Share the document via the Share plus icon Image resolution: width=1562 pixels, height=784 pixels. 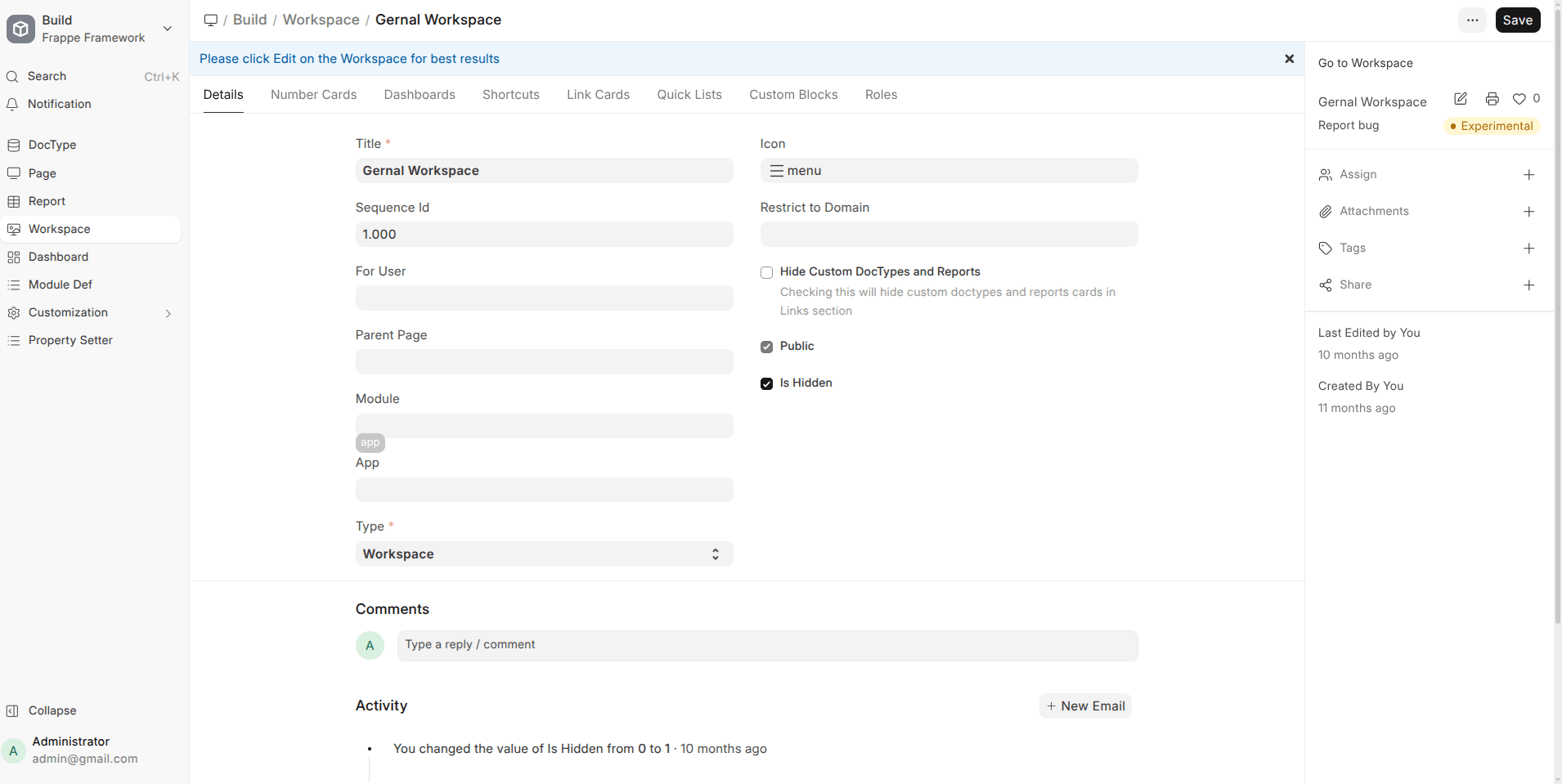click(1528, 285)
